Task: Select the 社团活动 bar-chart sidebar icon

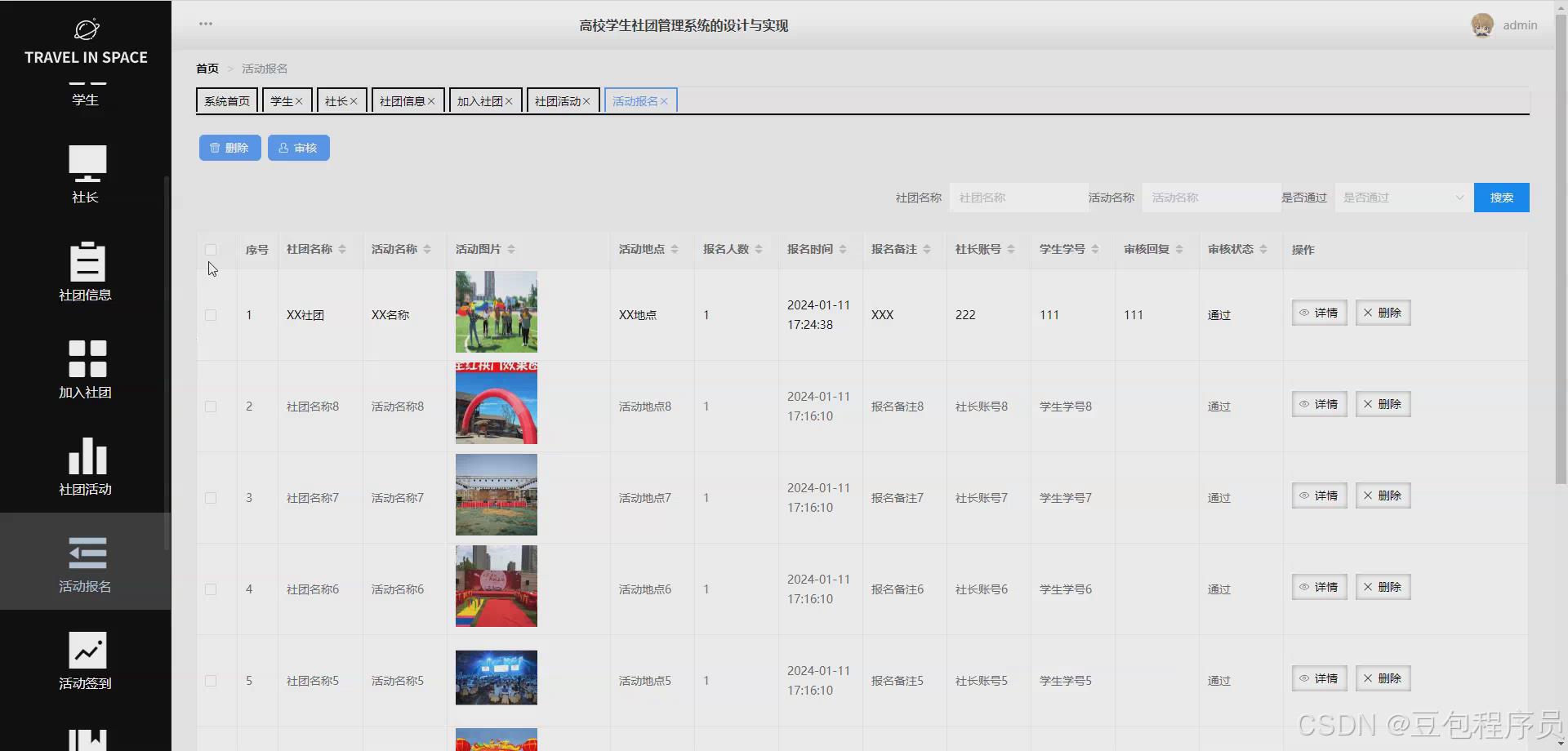Action: pyautogui.click(x=85, y=467)
